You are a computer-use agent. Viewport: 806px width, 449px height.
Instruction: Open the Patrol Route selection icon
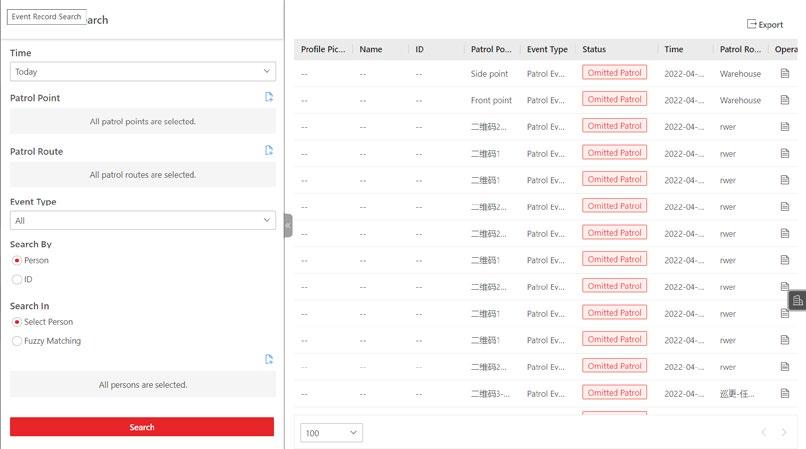coord(269,150)
